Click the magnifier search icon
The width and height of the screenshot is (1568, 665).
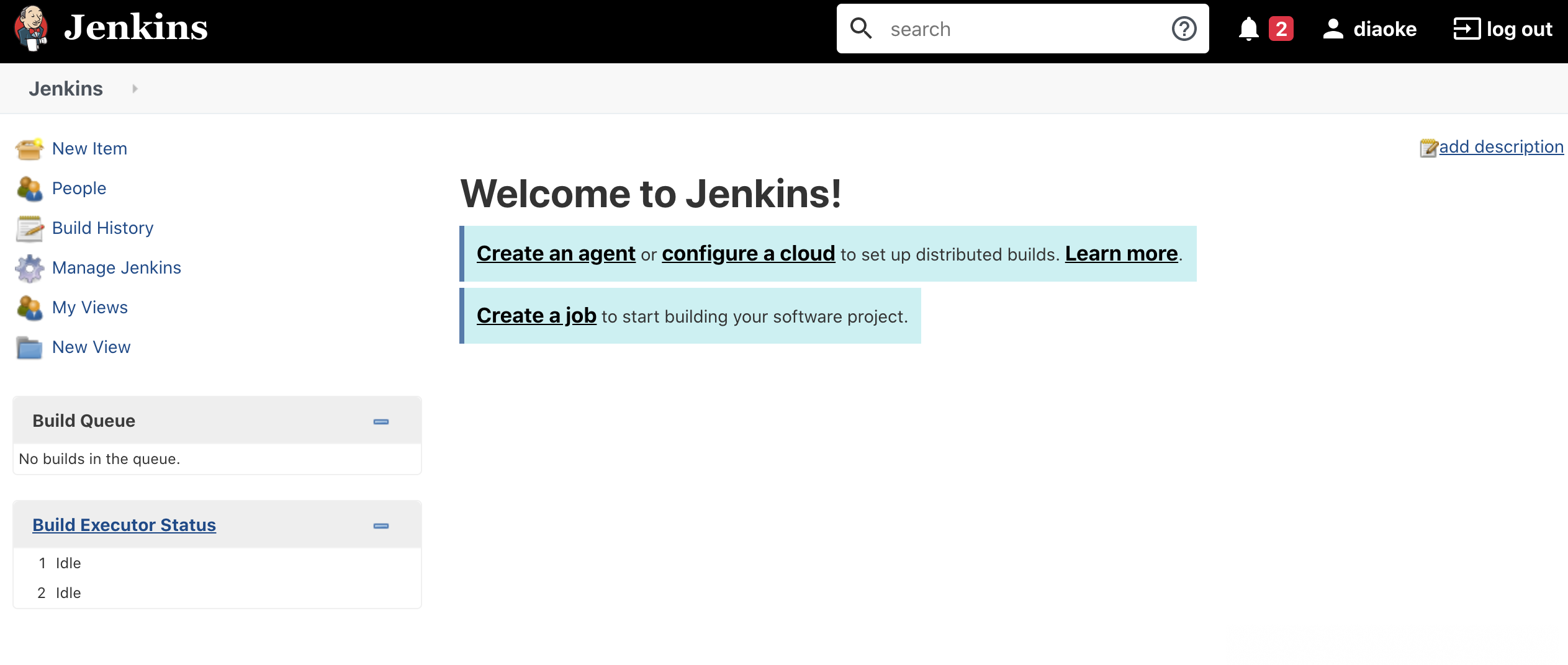pyautogui.click(x=861, y=29)
